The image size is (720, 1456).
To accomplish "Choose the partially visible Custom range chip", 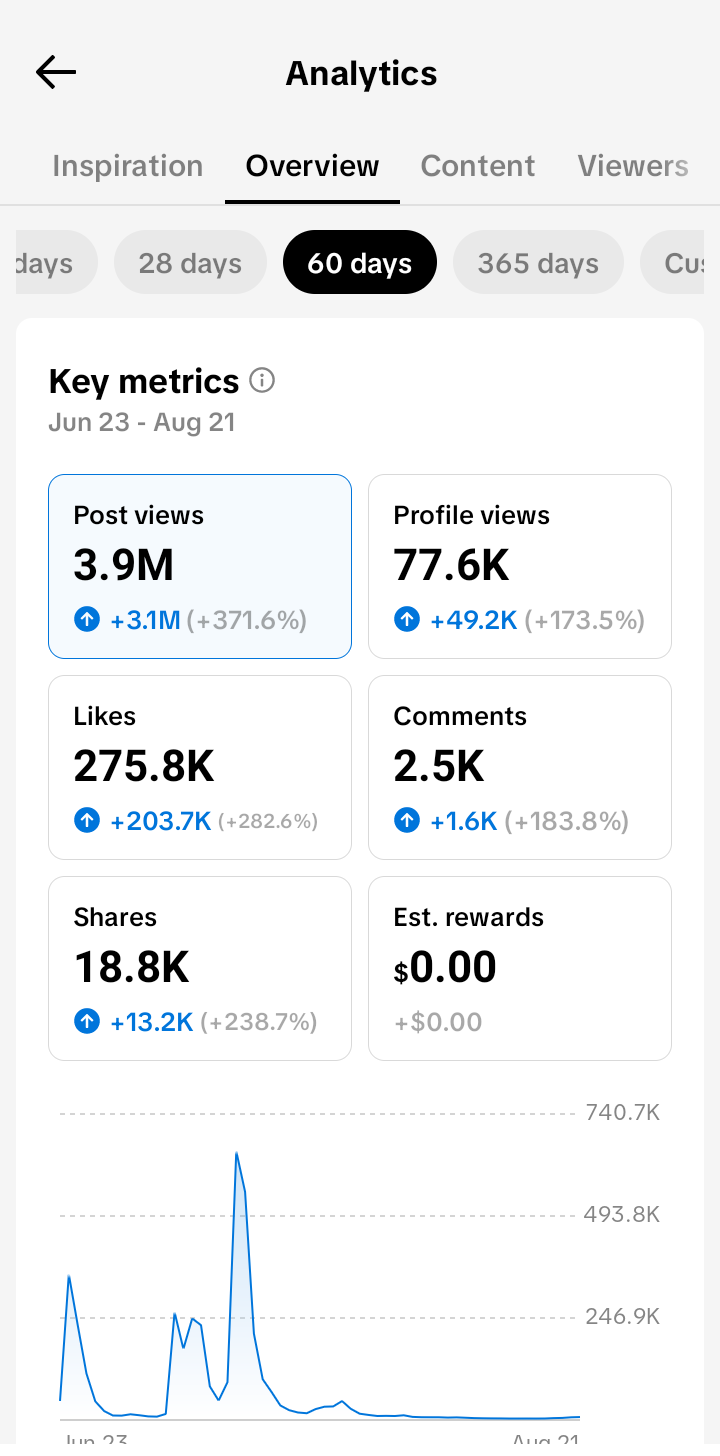I will (x=673, y=263).
